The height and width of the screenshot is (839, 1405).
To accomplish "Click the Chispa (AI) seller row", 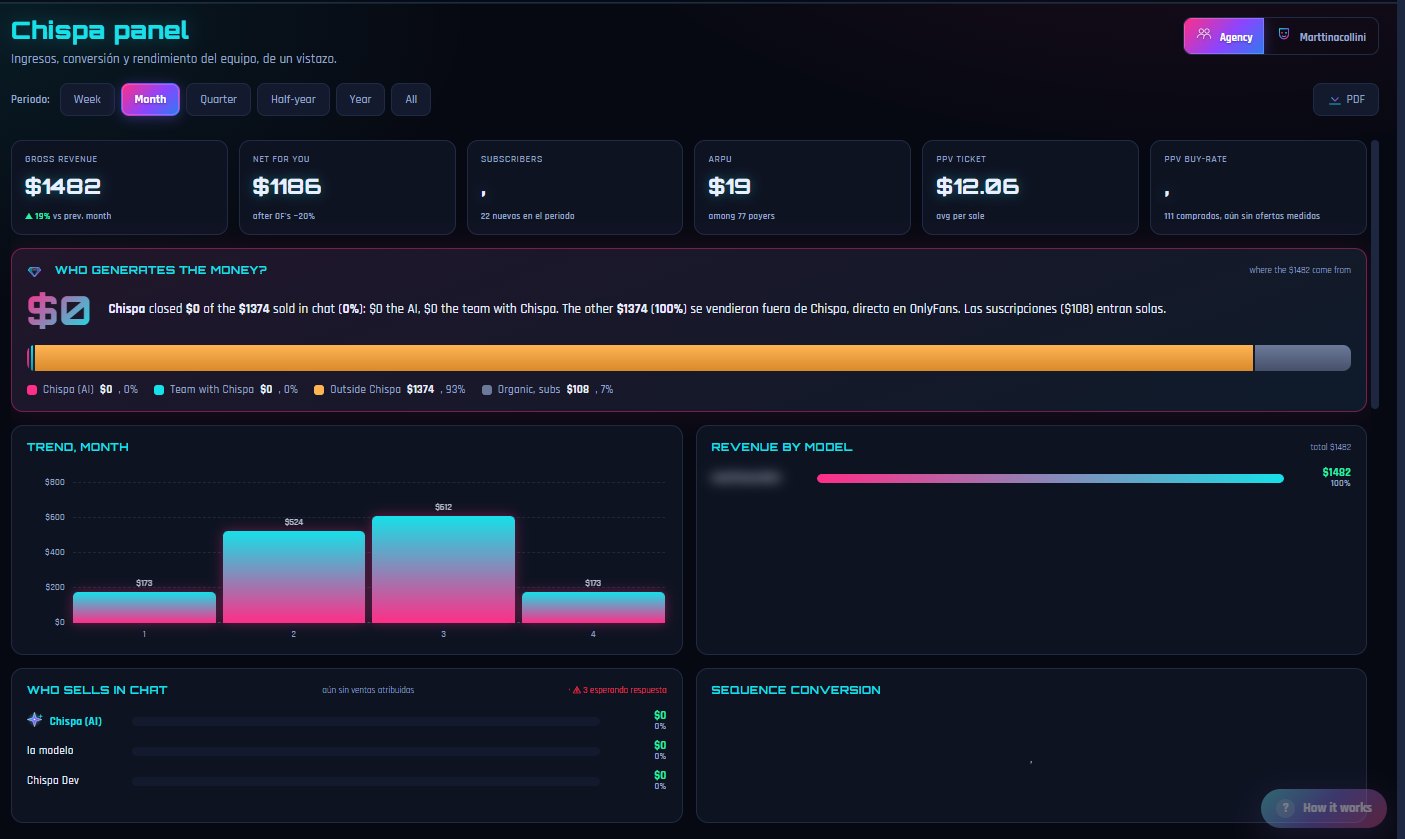I will [x=346, y=720].
